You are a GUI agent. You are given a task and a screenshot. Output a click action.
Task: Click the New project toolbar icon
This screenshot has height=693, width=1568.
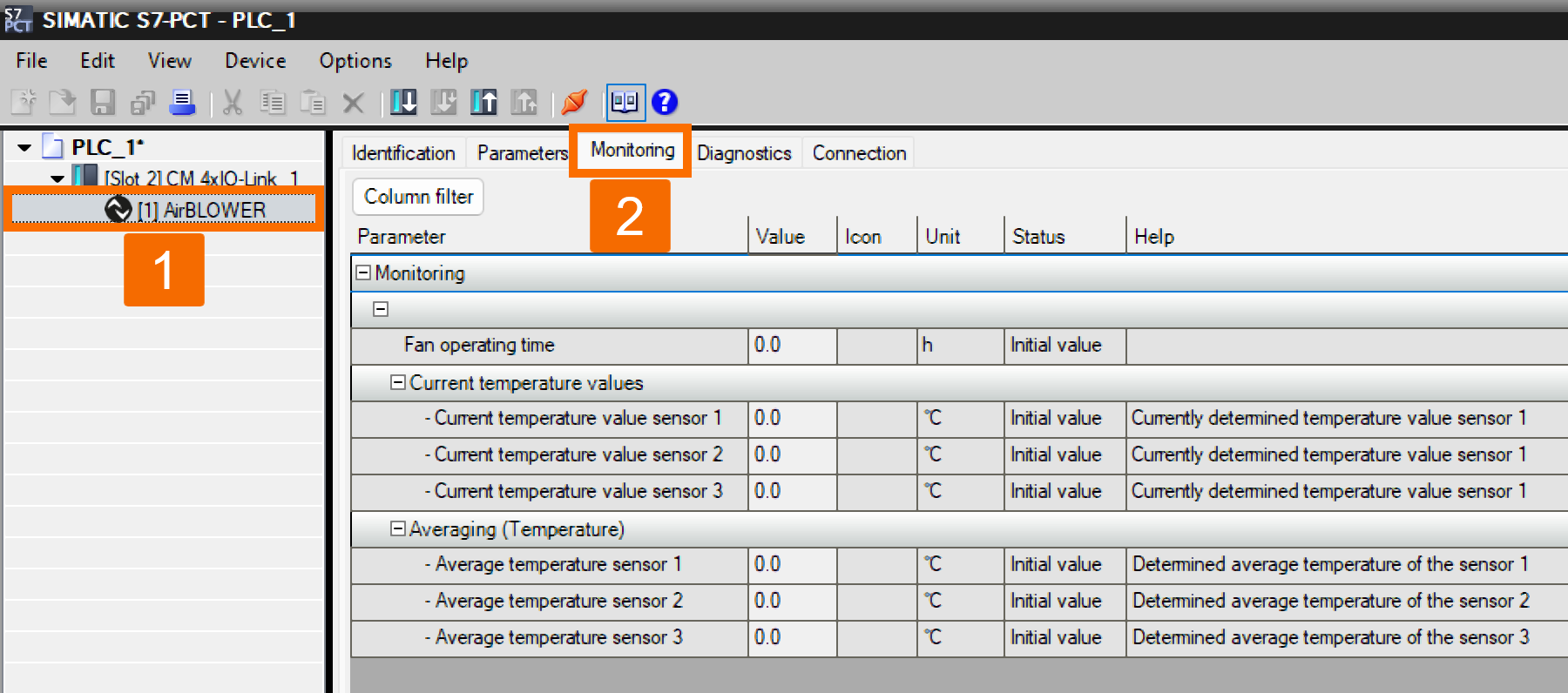24,103
